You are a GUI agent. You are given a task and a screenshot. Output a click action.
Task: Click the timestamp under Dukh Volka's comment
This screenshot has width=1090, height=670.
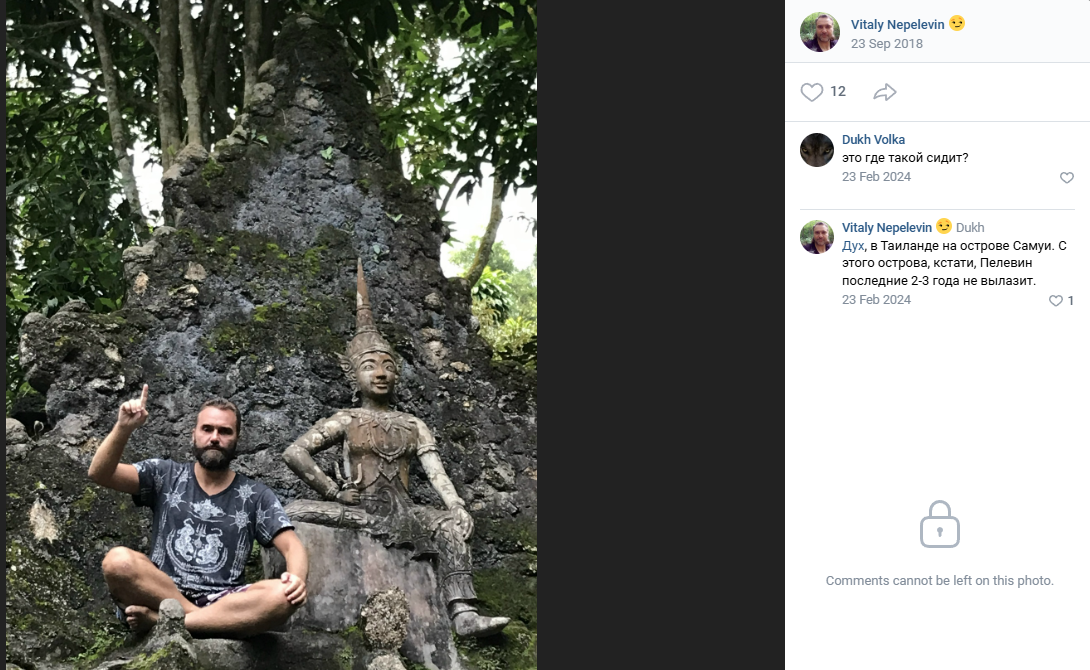tap(876, 177)
